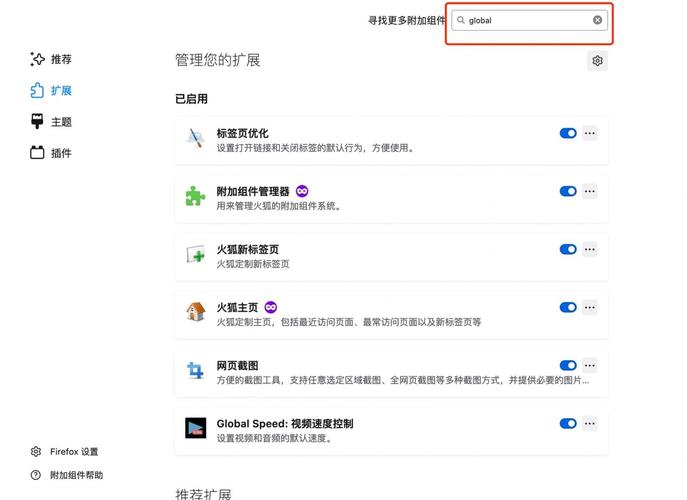687x500 pixels.
Task: Click the 已启用 enabled section heading
Action: 191,99
